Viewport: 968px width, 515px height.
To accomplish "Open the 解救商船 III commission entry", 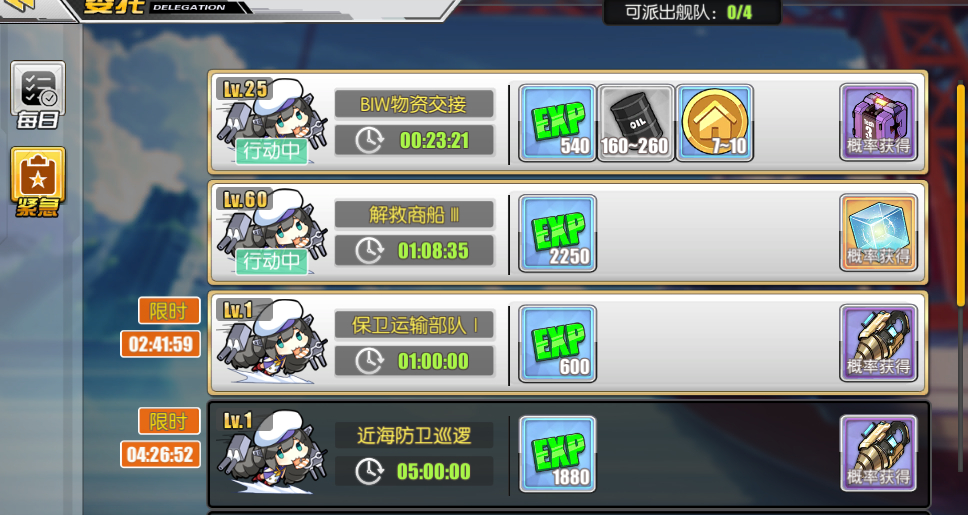I will pyautogui.click(x=568, y=233).
